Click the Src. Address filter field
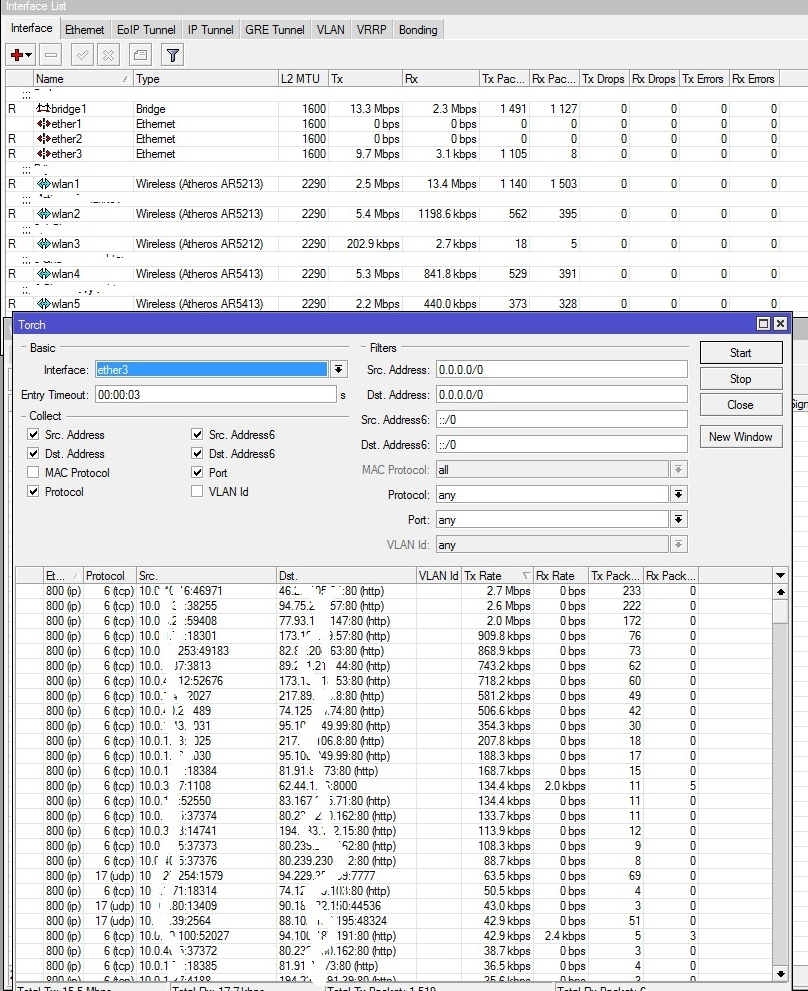 click(561, 369)
